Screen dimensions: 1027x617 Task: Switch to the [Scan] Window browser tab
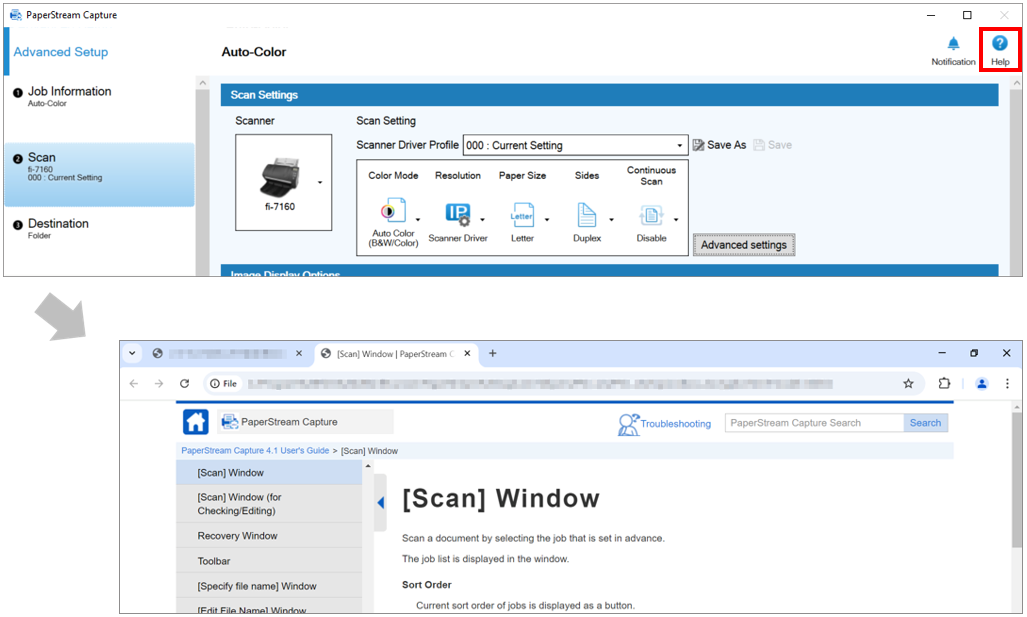[x=396, y=354]
